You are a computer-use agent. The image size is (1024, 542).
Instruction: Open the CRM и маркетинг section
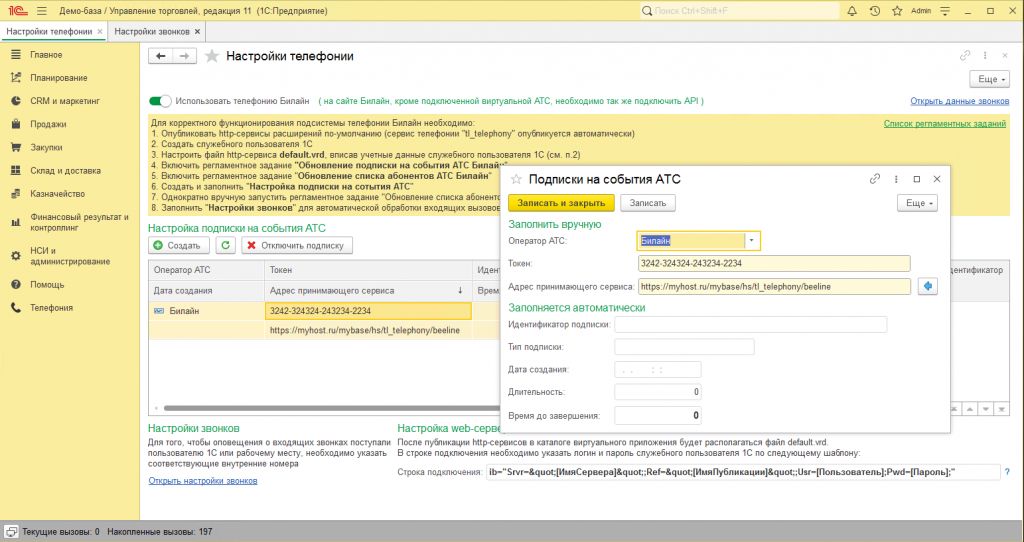(x=65, y=101)
